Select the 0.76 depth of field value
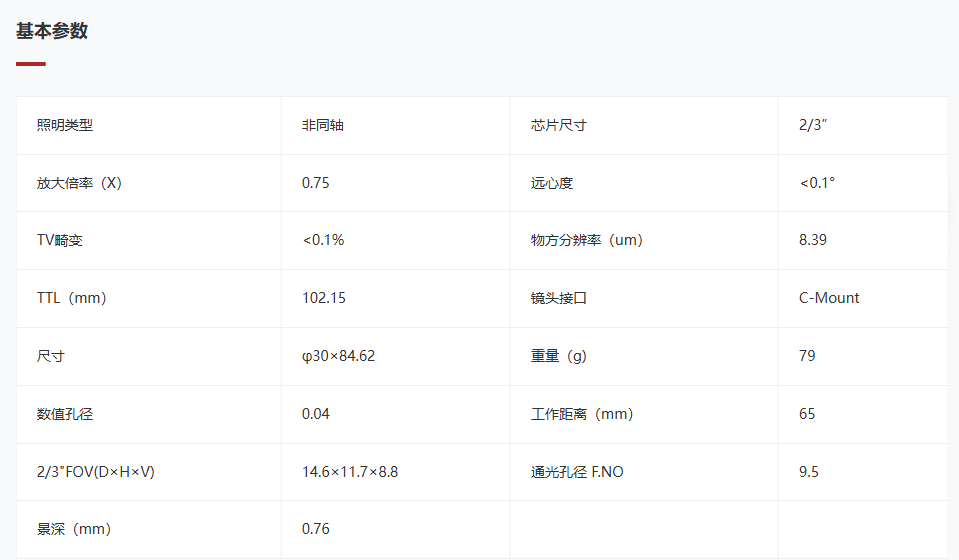This screenshot has height=560, width=959. [316, 529]
